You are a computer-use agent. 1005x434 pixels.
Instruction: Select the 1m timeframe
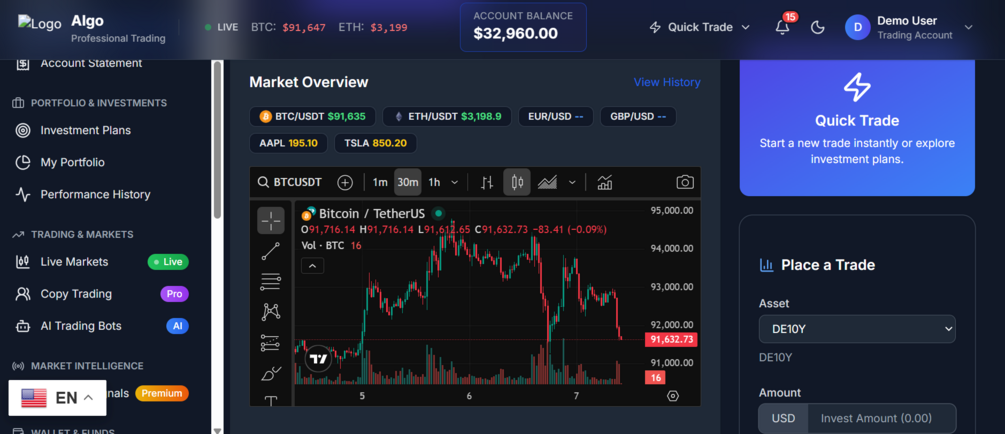click(x=380, y=183)
